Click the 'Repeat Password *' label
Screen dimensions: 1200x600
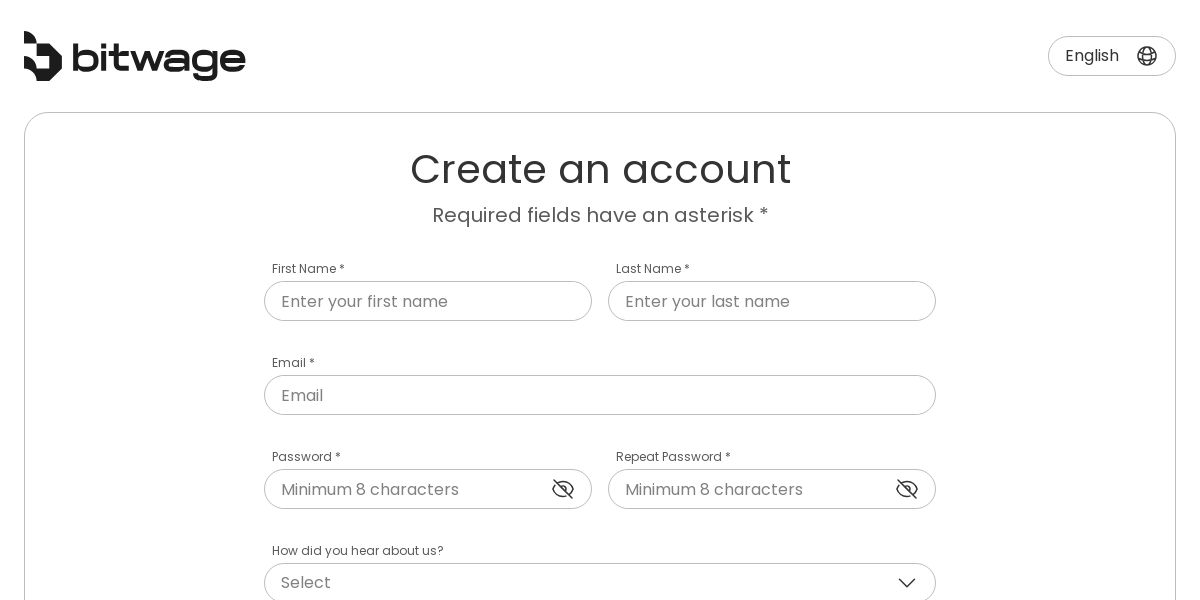pyautogui.click(x=673, y=457)
